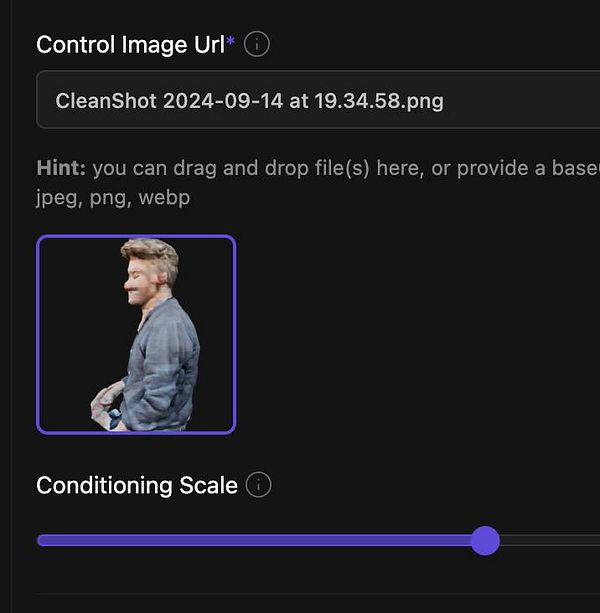This screenshot has width=600, height=613.
Task: Click the CleanShot 2024-09-14 filename text
Action: pyautogui.click(x=249, y=101)
